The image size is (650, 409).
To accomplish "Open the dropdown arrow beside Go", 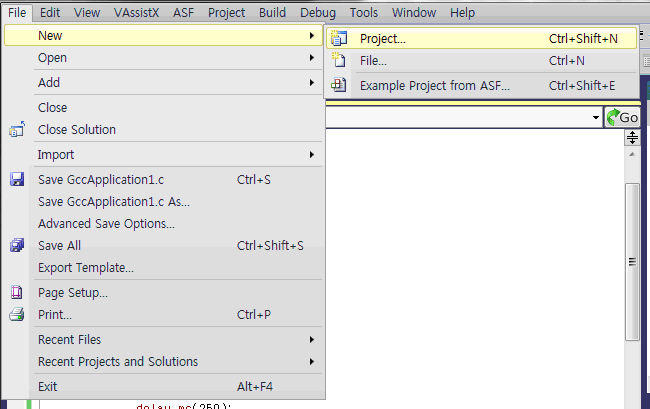I will (596, 118).
